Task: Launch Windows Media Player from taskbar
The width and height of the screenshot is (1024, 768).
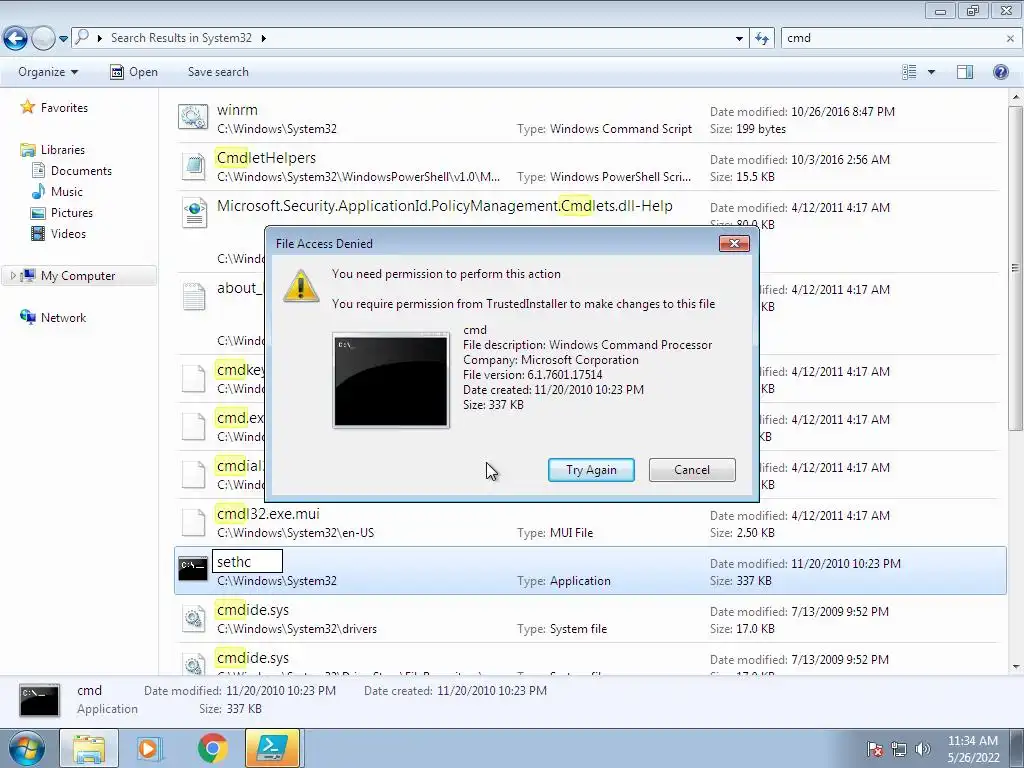Action: point(149,748)
